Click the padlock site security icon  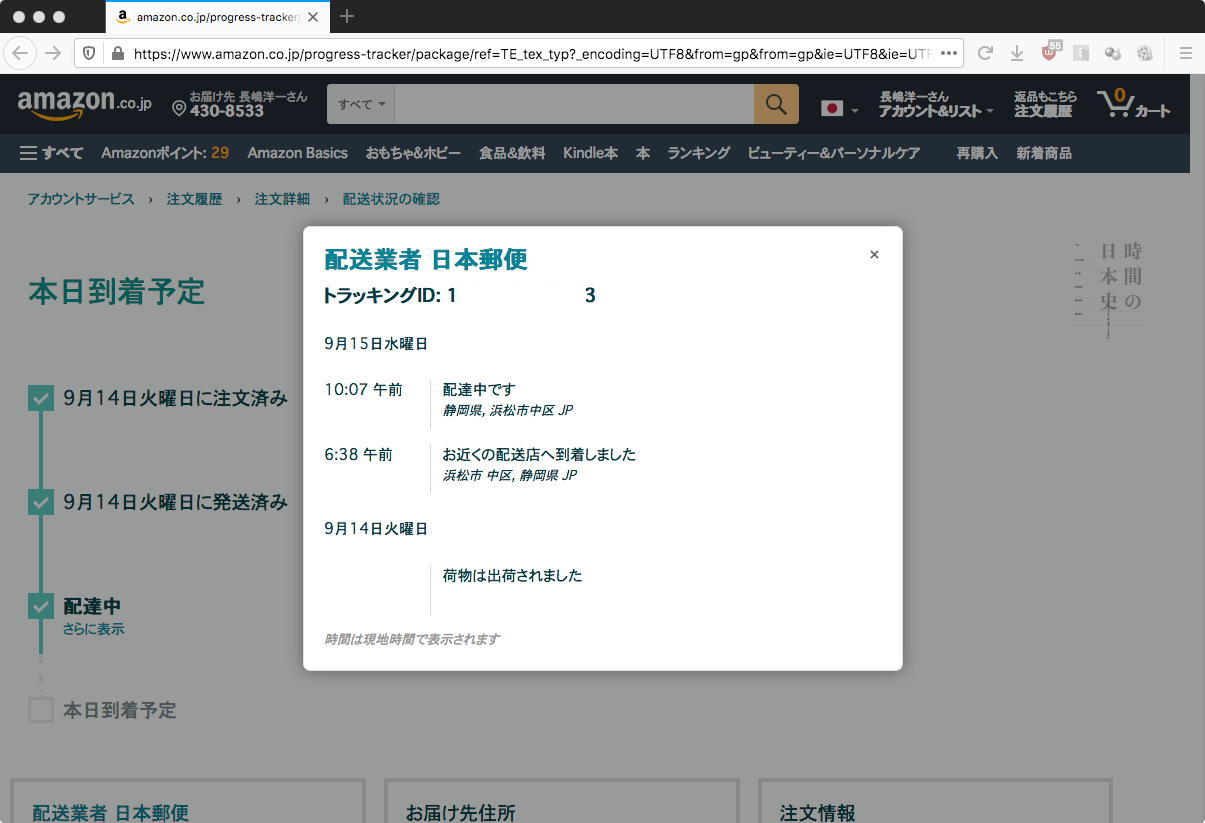117,53
